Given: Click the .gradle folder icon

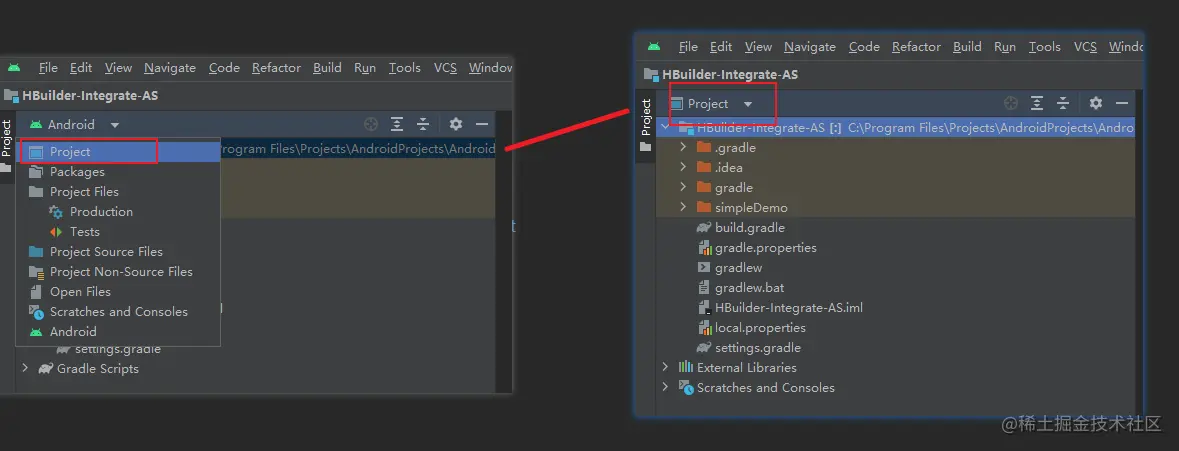Looking at the screenshot, I should (x=704, y=147).
